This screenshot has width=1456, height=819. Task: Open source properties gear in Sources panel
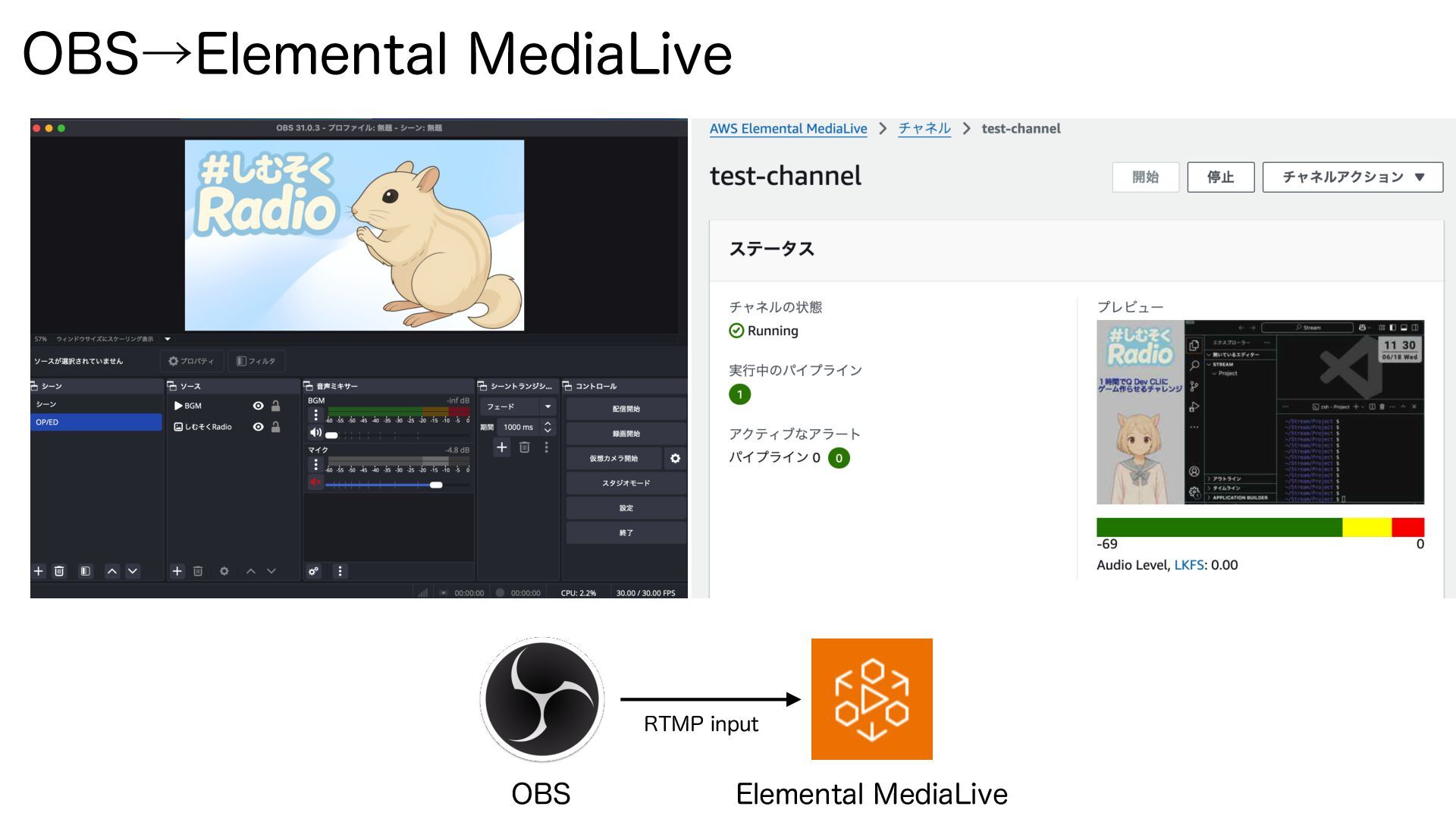point(224,571)
